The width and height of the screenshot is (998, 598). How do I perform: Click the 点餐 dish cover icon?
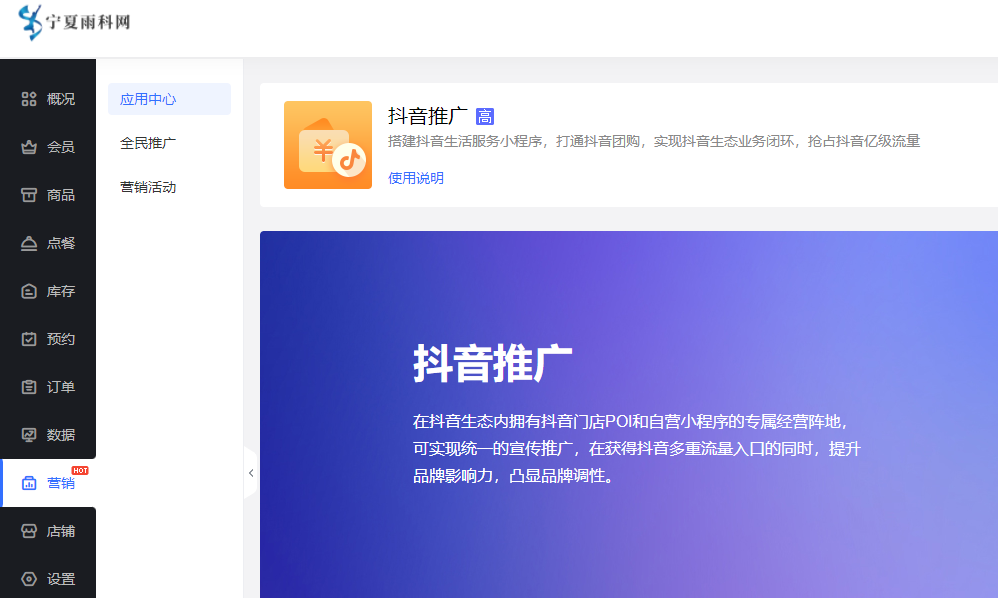pyautogui.click(x=29, y=243)
